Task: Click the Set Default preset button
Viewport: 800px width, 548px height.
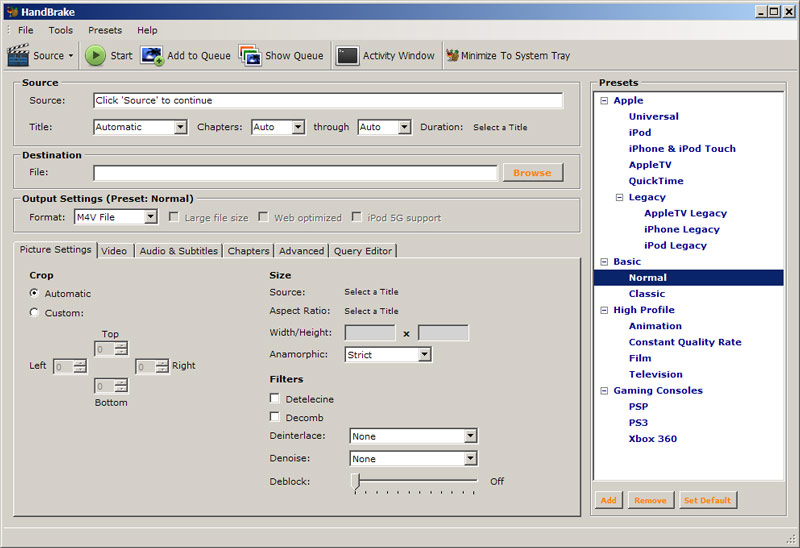Action: click(x=707, y=500)
